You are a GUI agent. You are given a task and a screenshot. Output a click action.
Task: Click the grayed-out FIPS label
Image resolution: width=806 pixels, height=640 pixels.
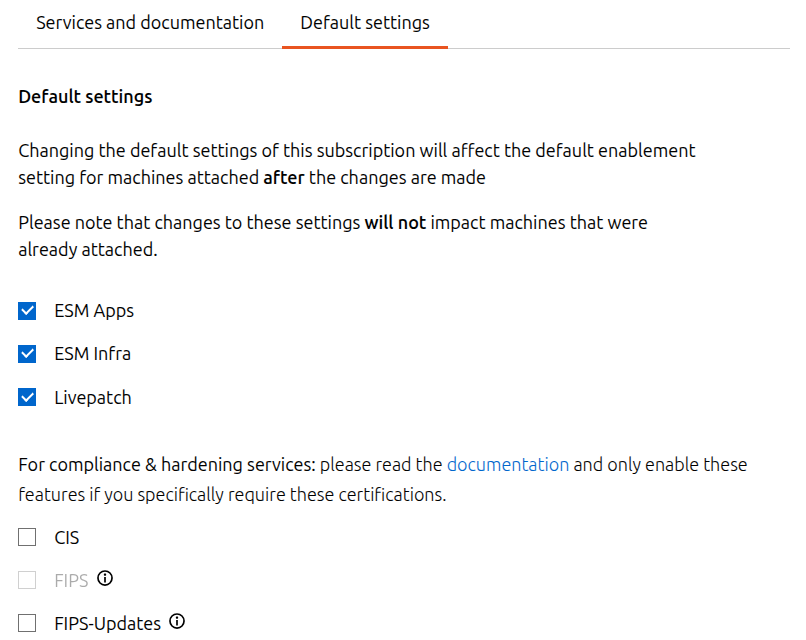72,579
